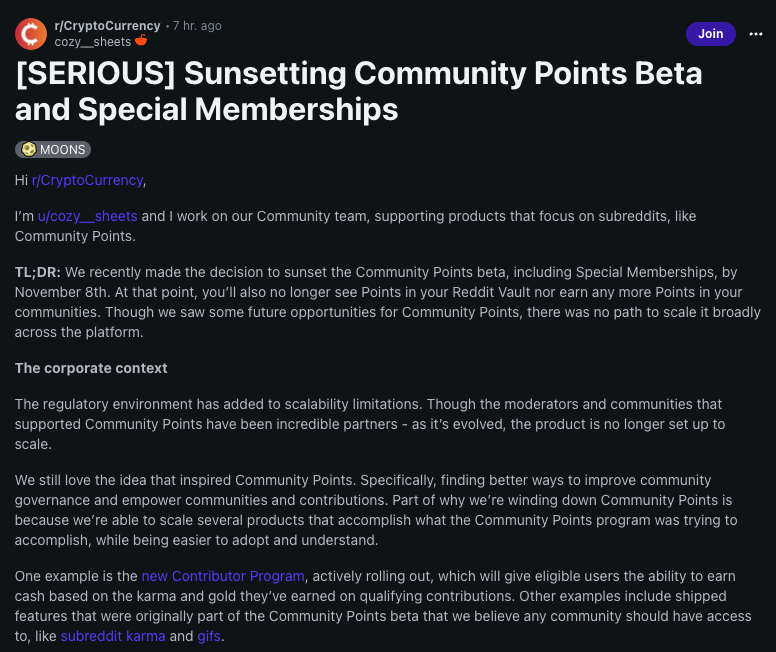The image size is (776, 652).
Task: Open the three-dot post options menu
Action: point(756,34)
